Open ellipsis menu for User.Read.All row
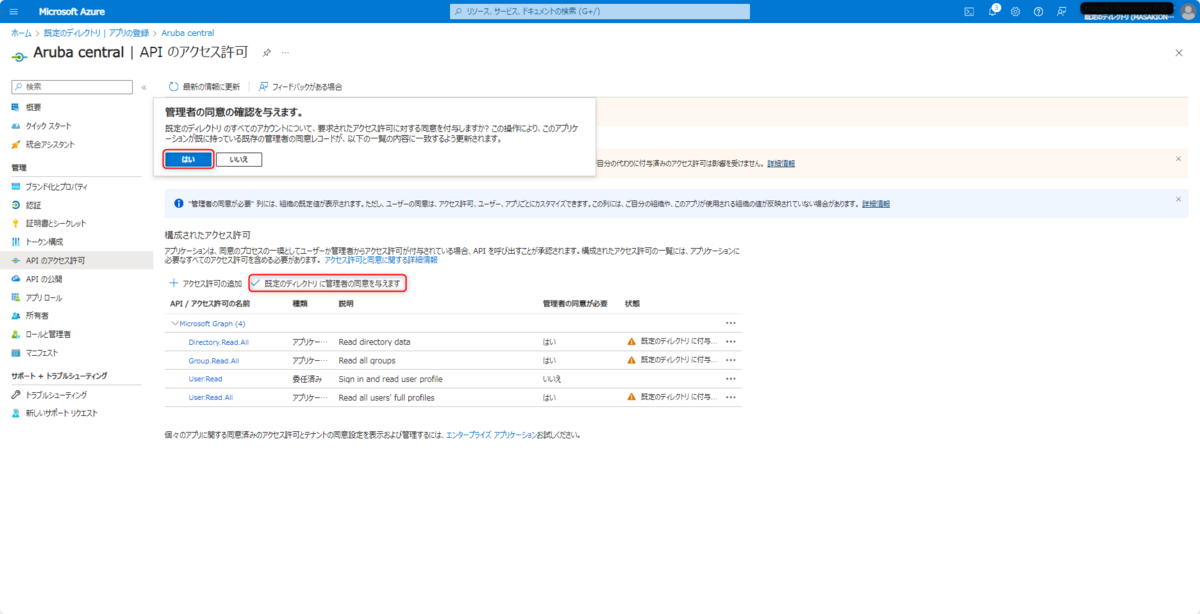The height and width of the screenshot is (614, 1200). [731, 397]
